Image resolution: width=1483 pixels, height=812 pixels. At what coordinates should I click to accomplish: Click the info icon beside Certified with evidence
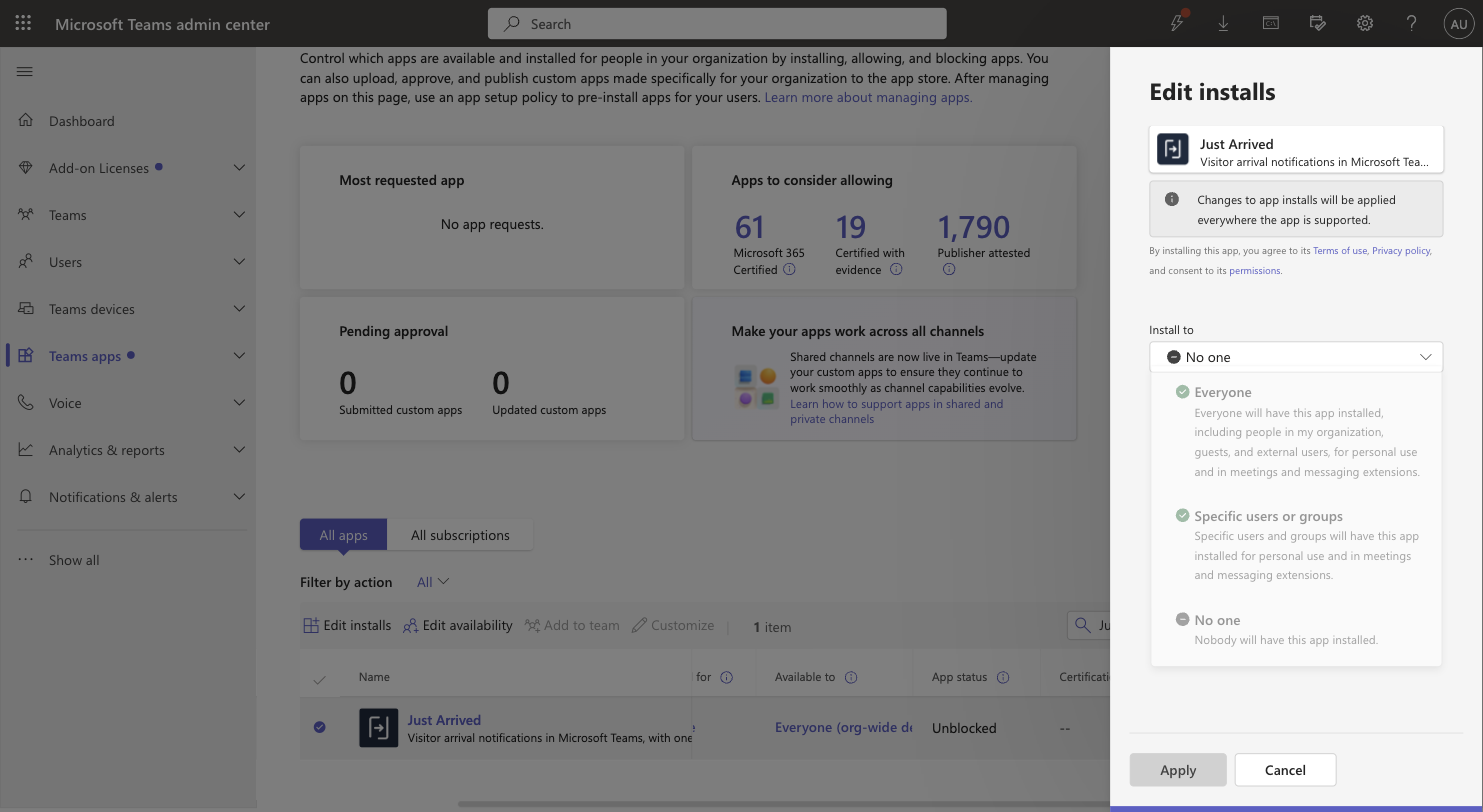click(x=896, y=269)
